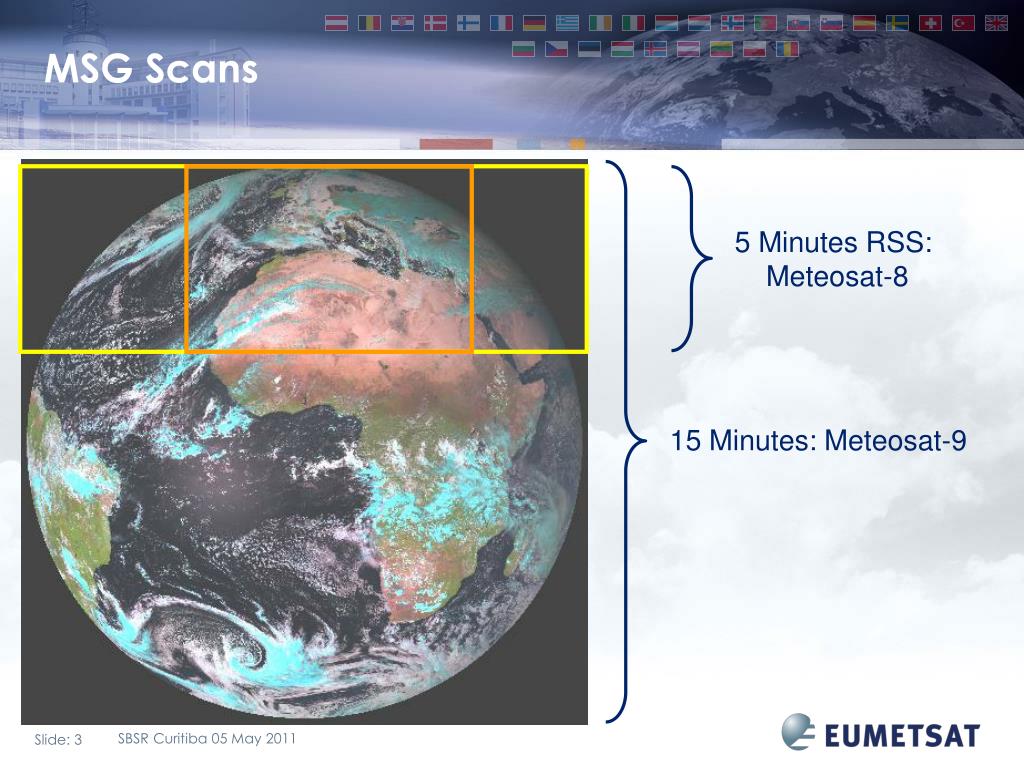
Task: Click the Spain flag icon
Action: 864,24
